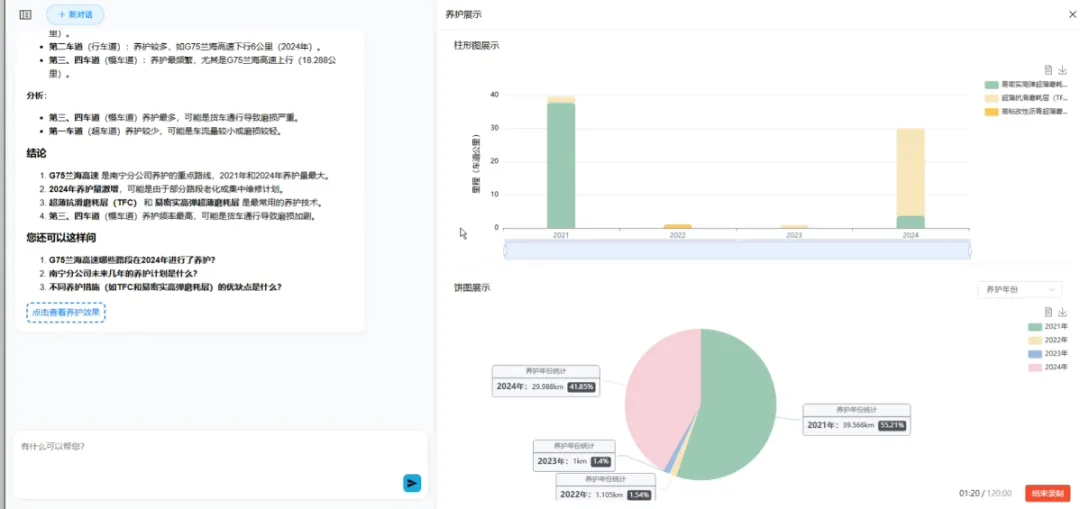Click the 2023年 1km pie label
This screenshot has width=1080, height=509.
573,455
